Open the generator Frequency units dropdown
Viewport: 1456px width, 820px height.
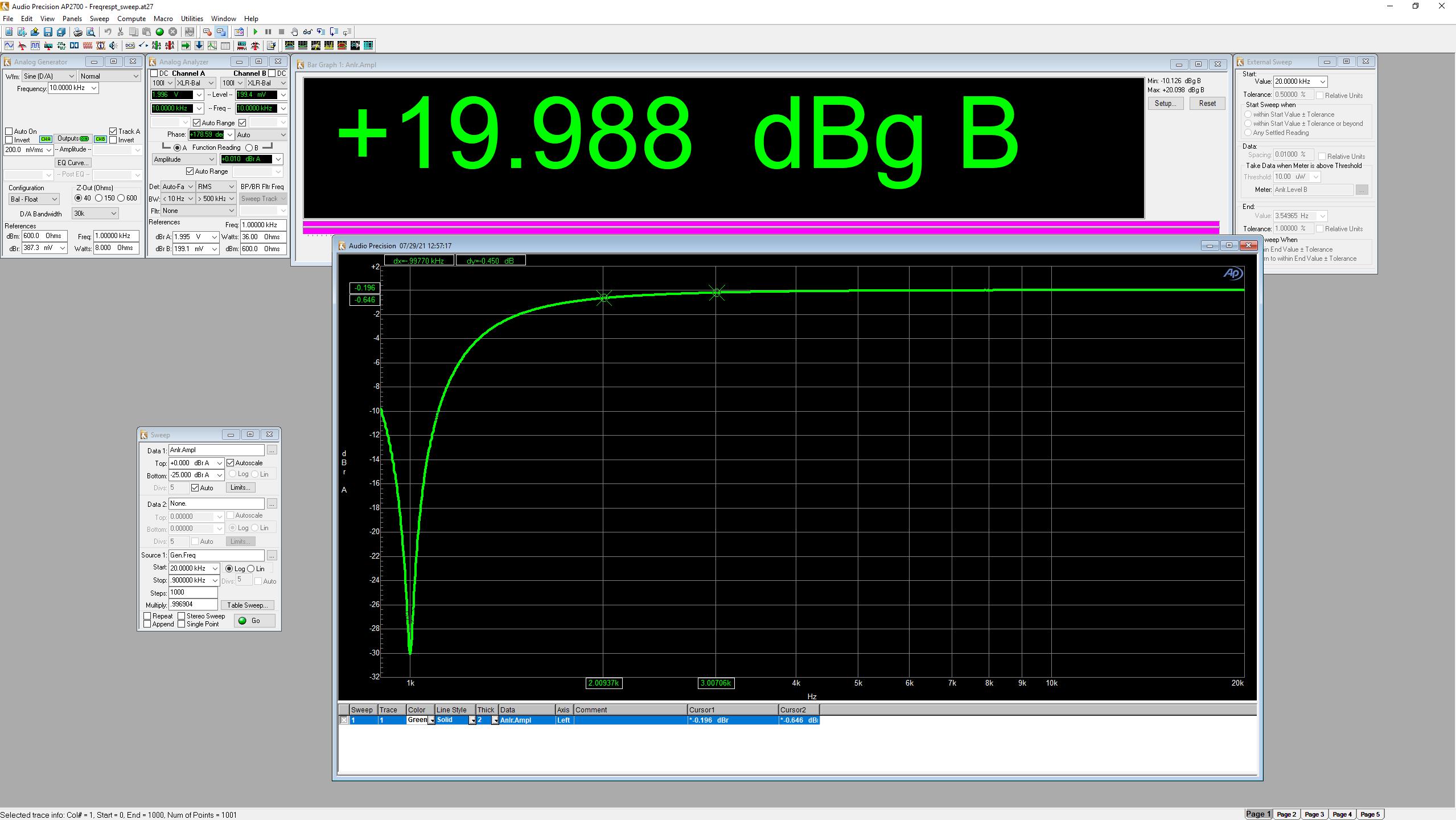click(x=94, y=88)
